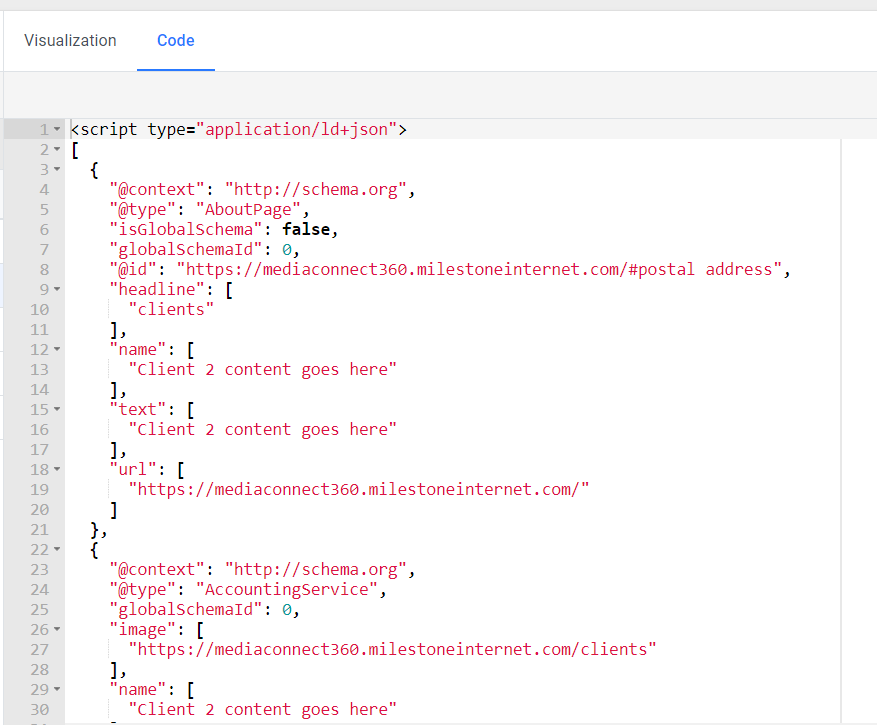Collapse the object starting on line 22
This screenshot has width=877, height=725.
(57, 549)
